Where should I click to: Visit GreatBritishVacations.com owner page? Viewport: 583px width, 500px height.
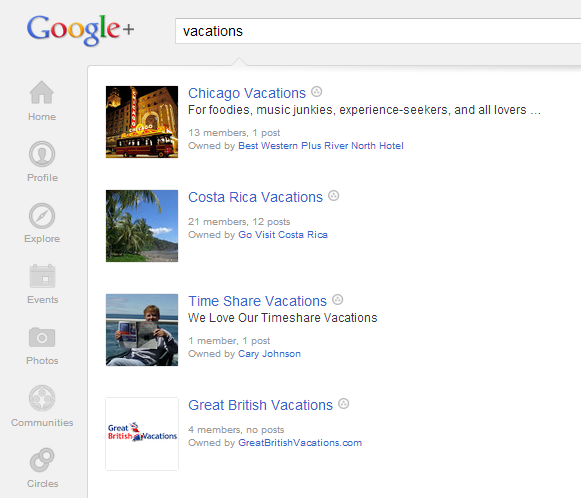point(300,443)
